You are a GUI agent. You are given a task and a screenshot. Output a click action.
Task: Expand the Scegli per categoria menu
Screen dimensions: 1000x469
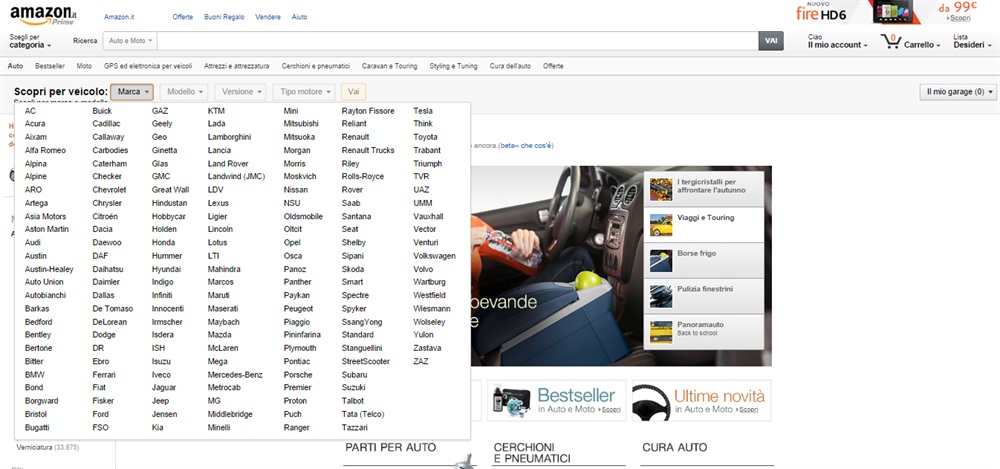(x=30, y=41)
